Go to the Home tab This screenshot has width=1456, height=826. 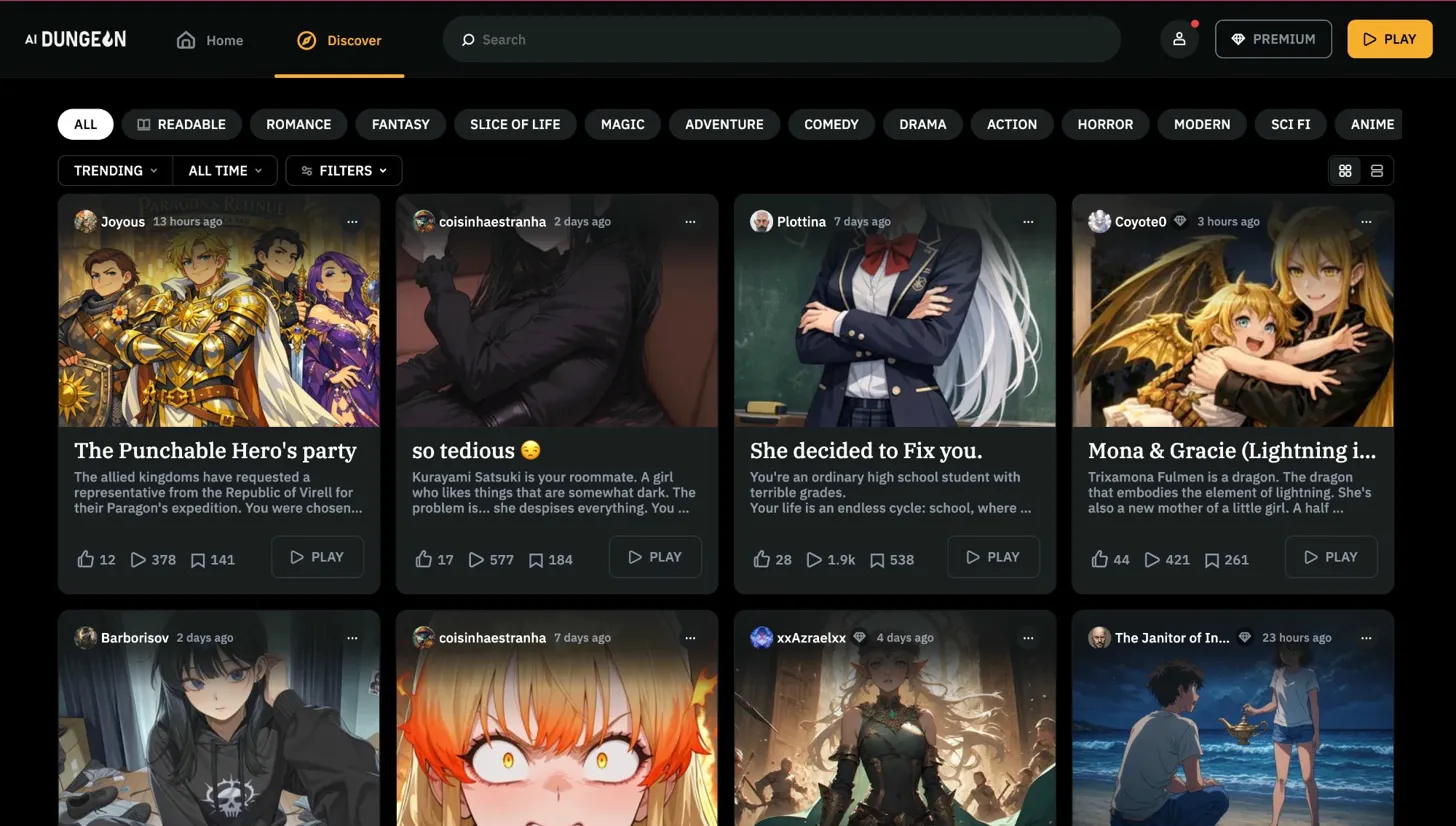pyautogui.click(x=210, y=40)
